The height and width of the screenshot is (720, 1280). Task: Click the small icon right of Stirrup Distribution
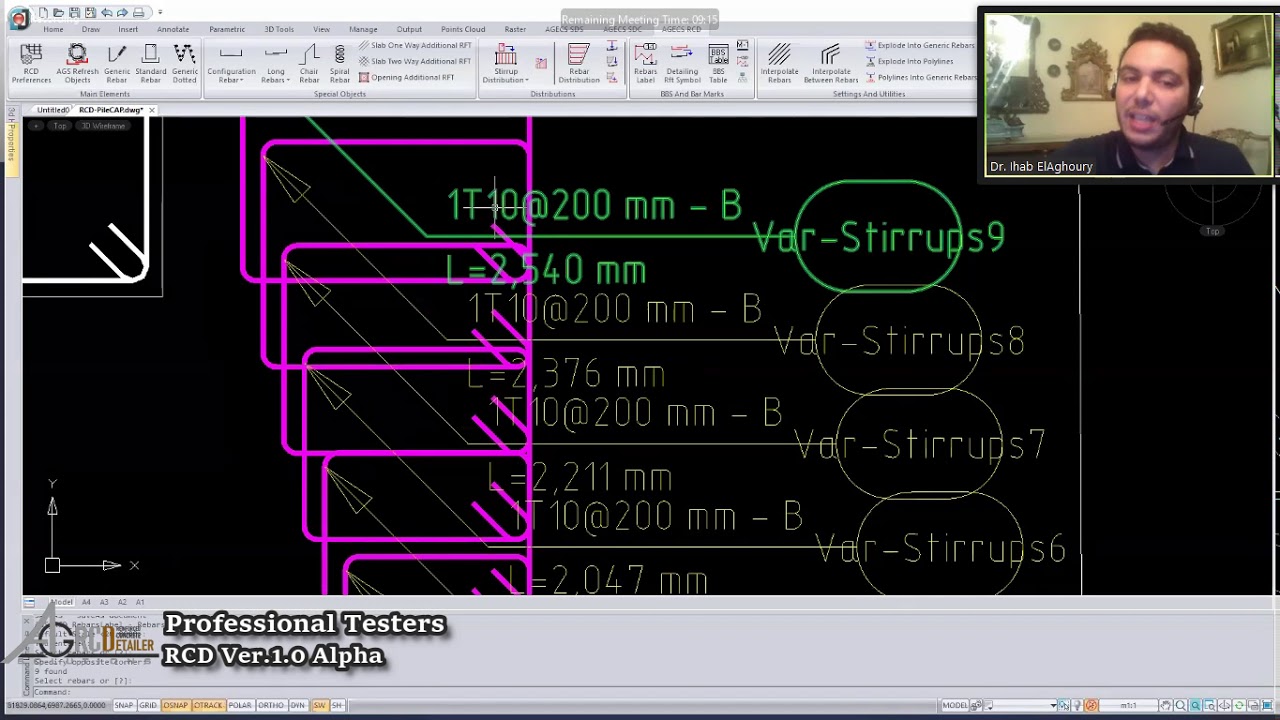[541, 63]
